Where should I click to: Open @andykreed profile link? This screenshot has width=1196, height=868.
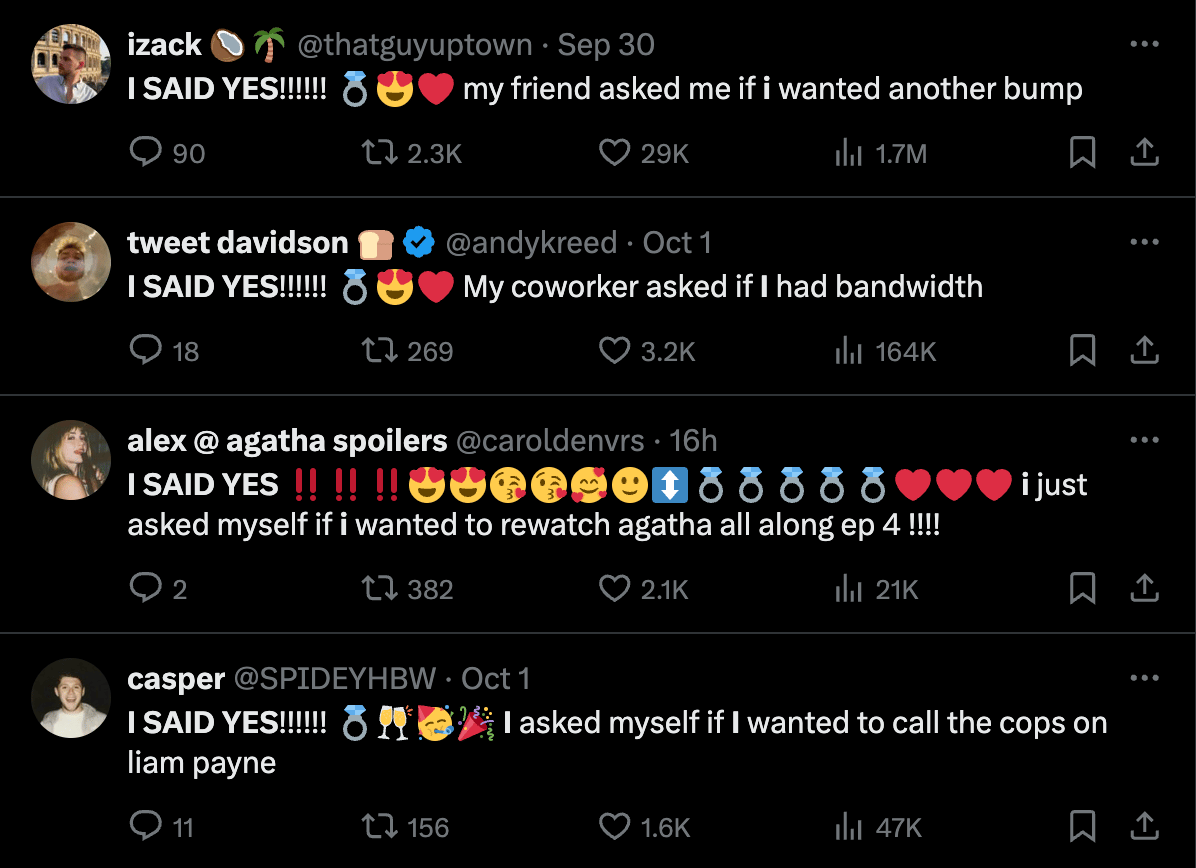tap(530, 243)
